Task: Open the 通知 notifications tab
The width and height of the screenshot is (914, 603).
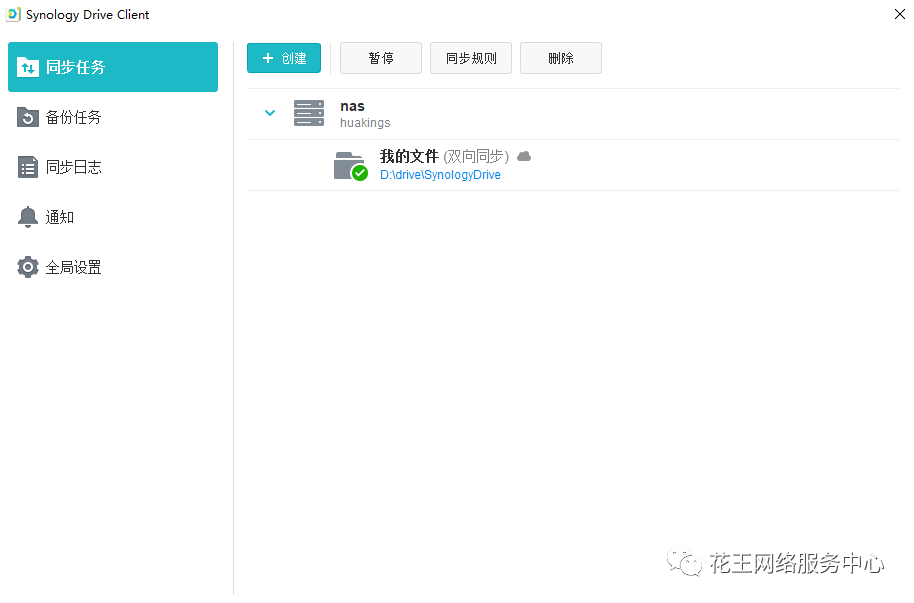Action: click(113, 218)
